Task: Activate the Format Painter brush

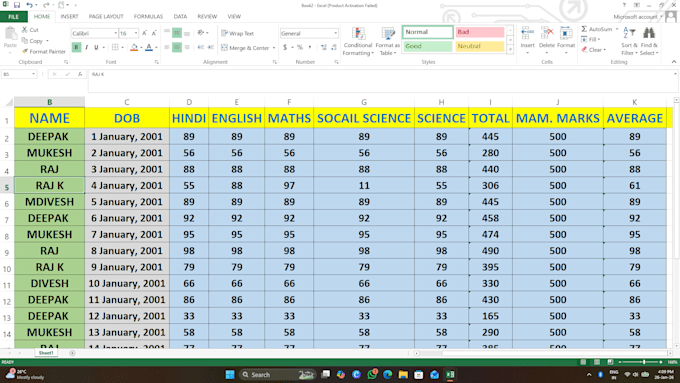Action: [x=25, y=51]
